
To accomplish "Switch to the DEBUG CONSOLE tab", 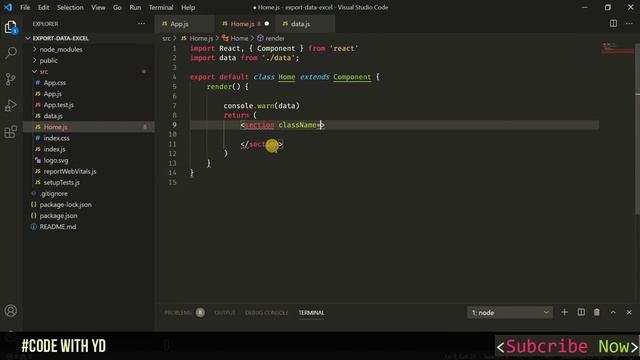I will [x=267, y=313].
